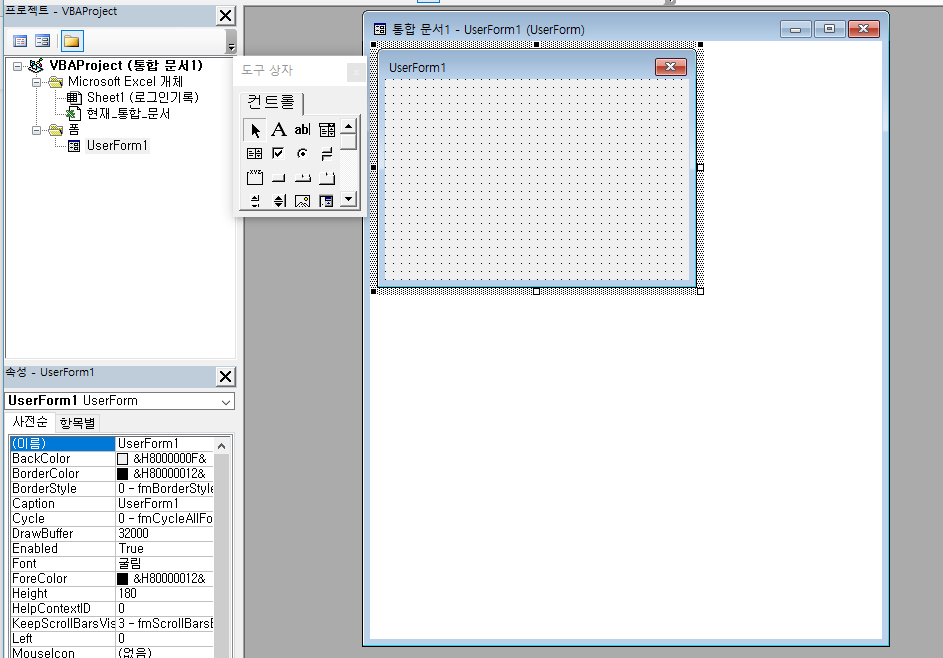Viewport: 943px width, 658px height.
Task: Click the BorderColor color swatch
Action: click(x=122, y=474)
